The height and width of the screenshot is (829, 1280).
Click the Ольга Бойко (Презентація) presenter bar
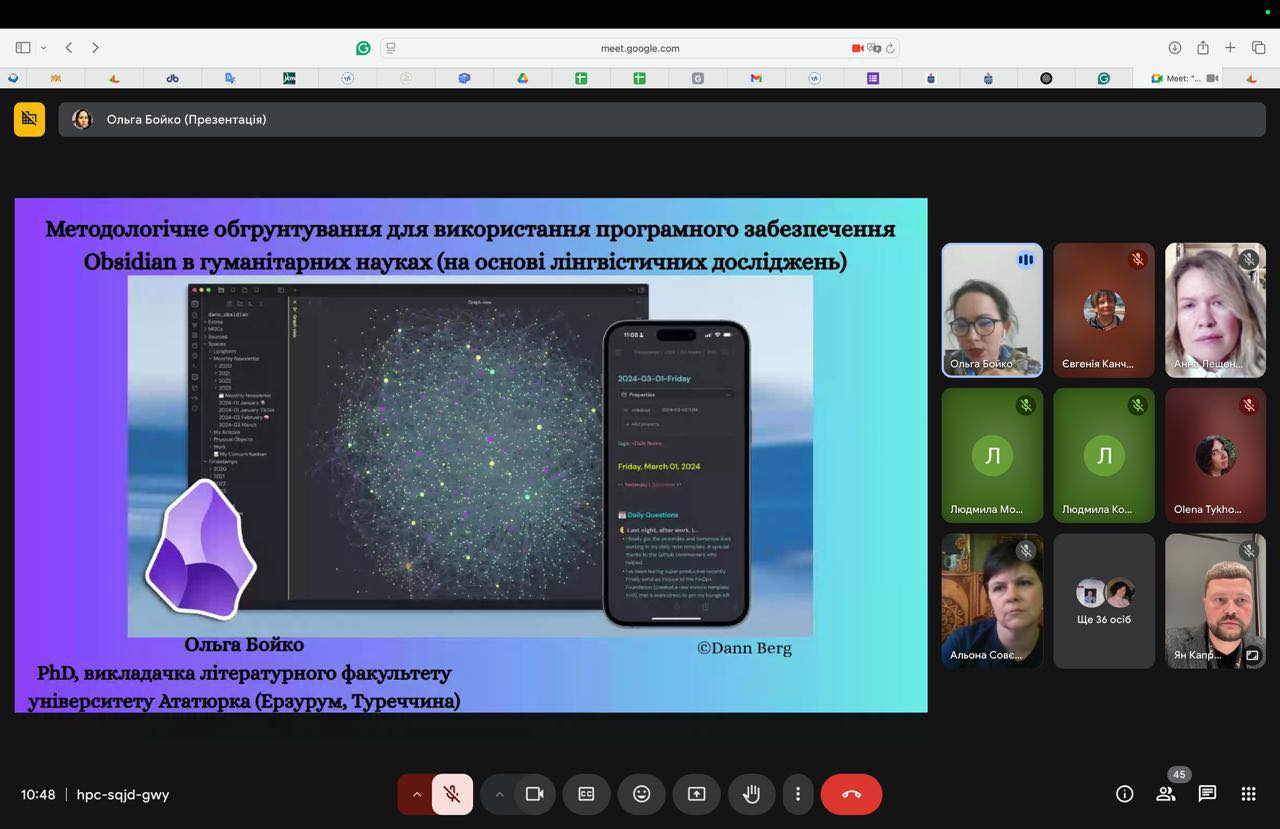(662, 119)
